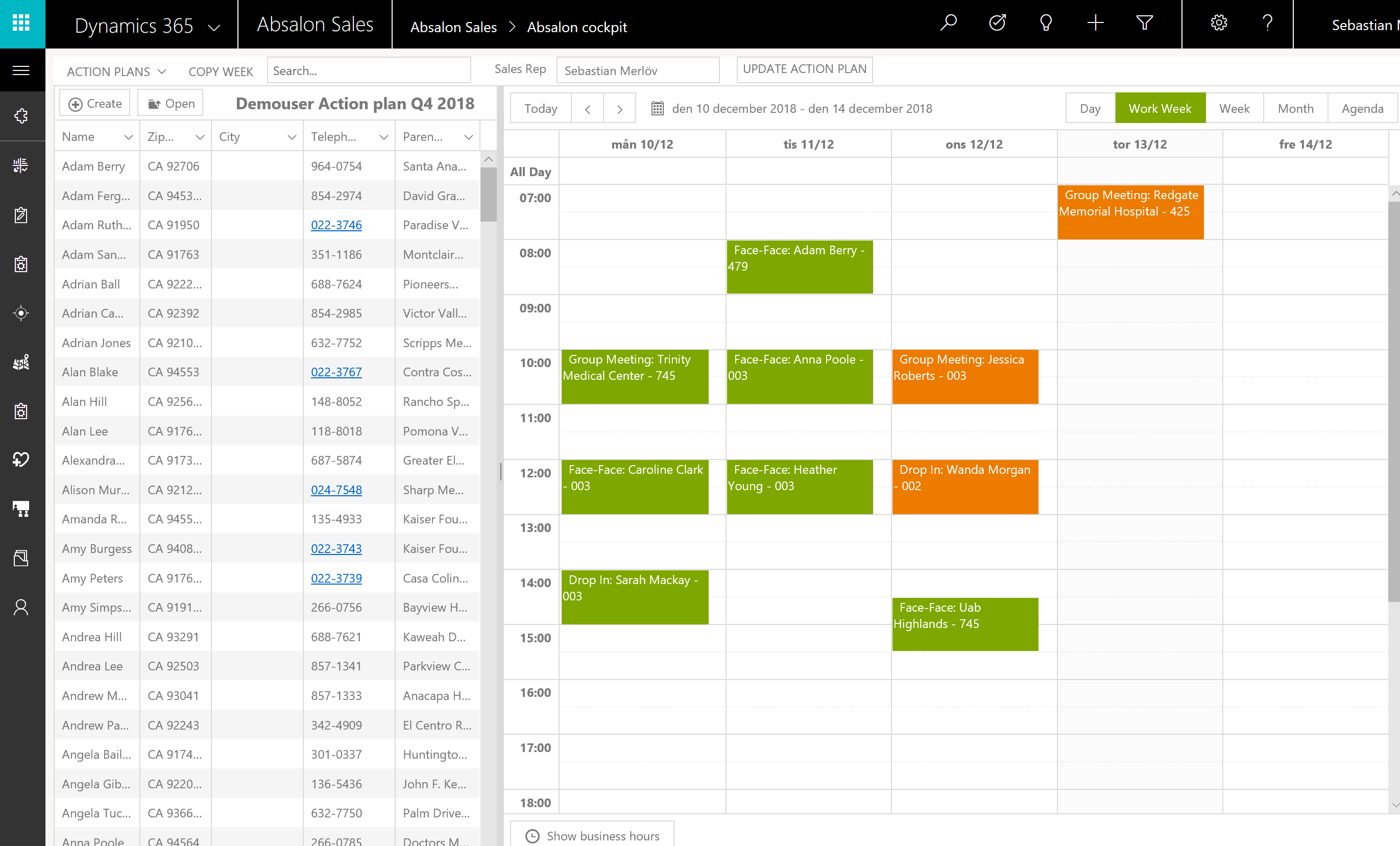Click the help question mark icon
The width and height of the screenshot is (1400, 846).
tap(1267, 23)
